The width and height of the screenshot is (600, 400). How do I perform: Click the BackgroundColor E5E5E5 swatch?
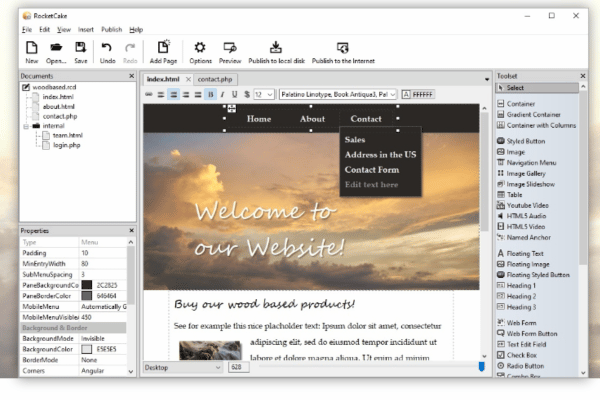pyautogui.click(x=87, y=349)
